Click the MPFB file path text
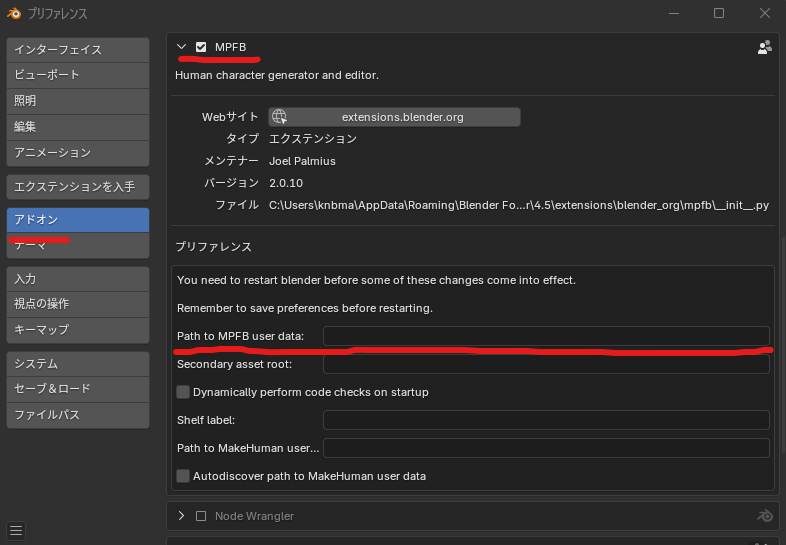786x545 pixels. point(519,205)
